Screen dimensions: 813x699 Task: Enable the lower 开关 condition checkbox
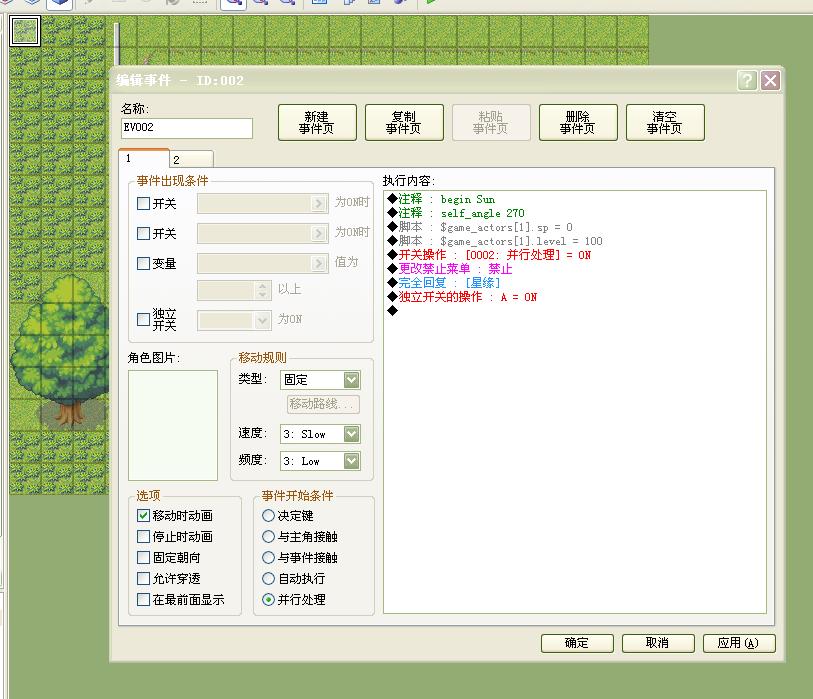point(144,234)
